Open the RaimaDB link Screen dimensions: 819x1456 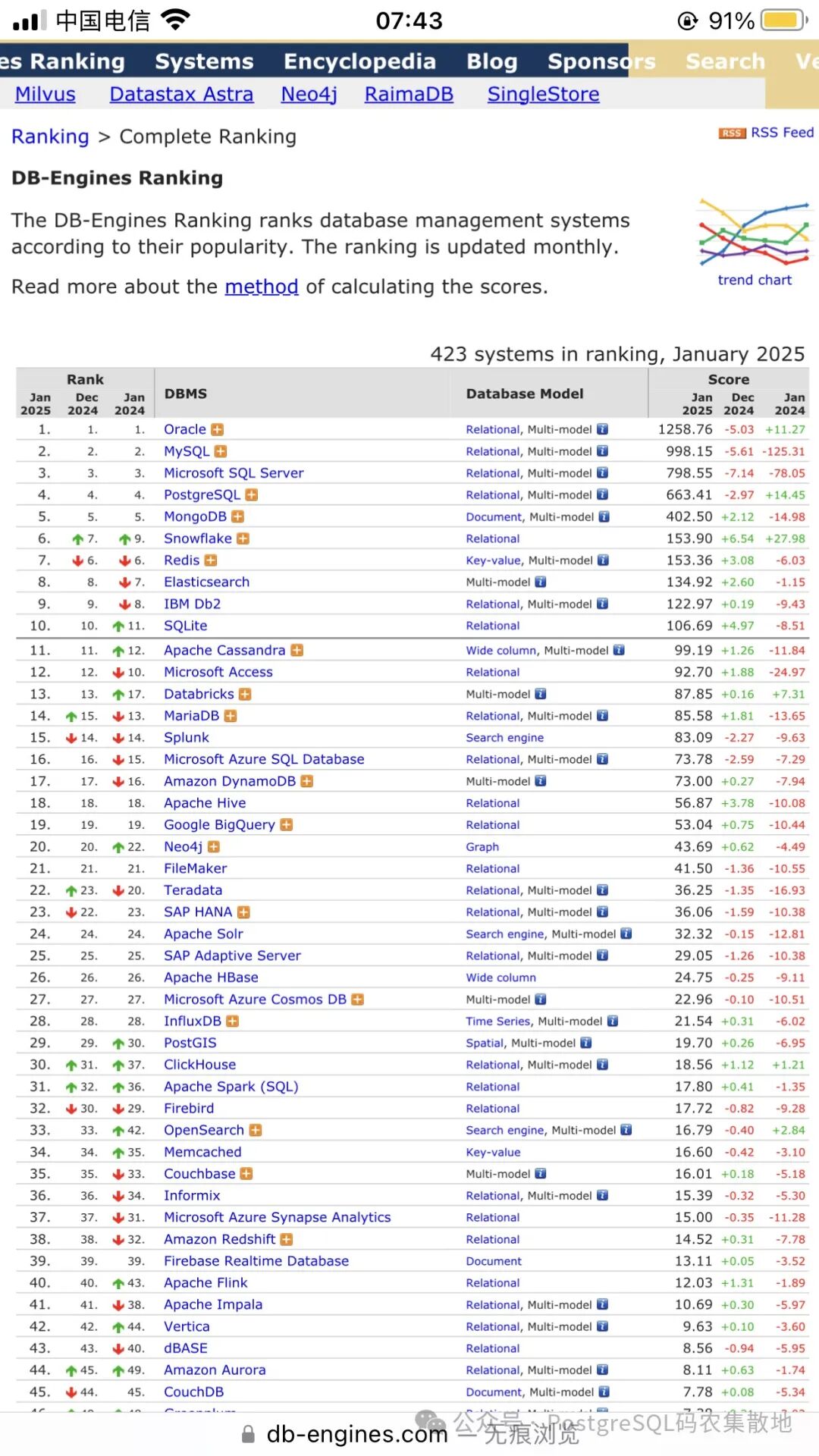coord(409,94)
